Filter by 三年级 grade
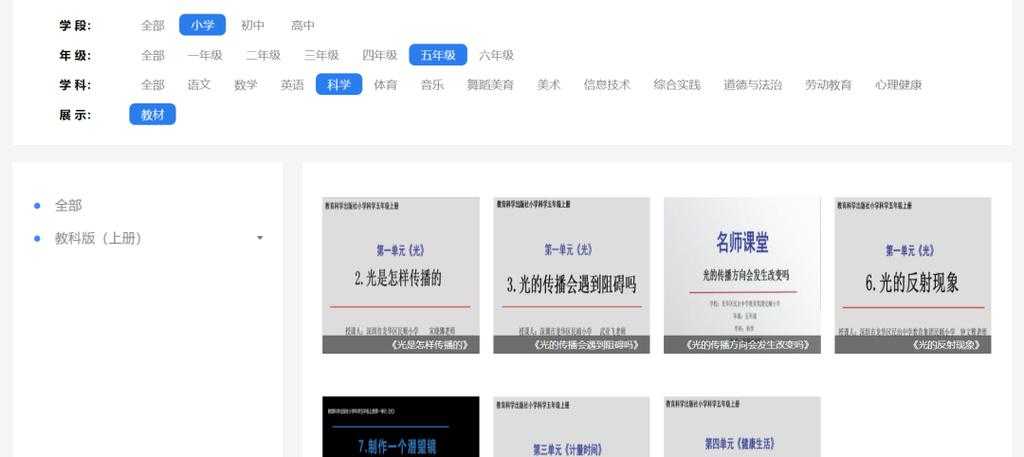The image size is (1024, 457). pos(321,55)
